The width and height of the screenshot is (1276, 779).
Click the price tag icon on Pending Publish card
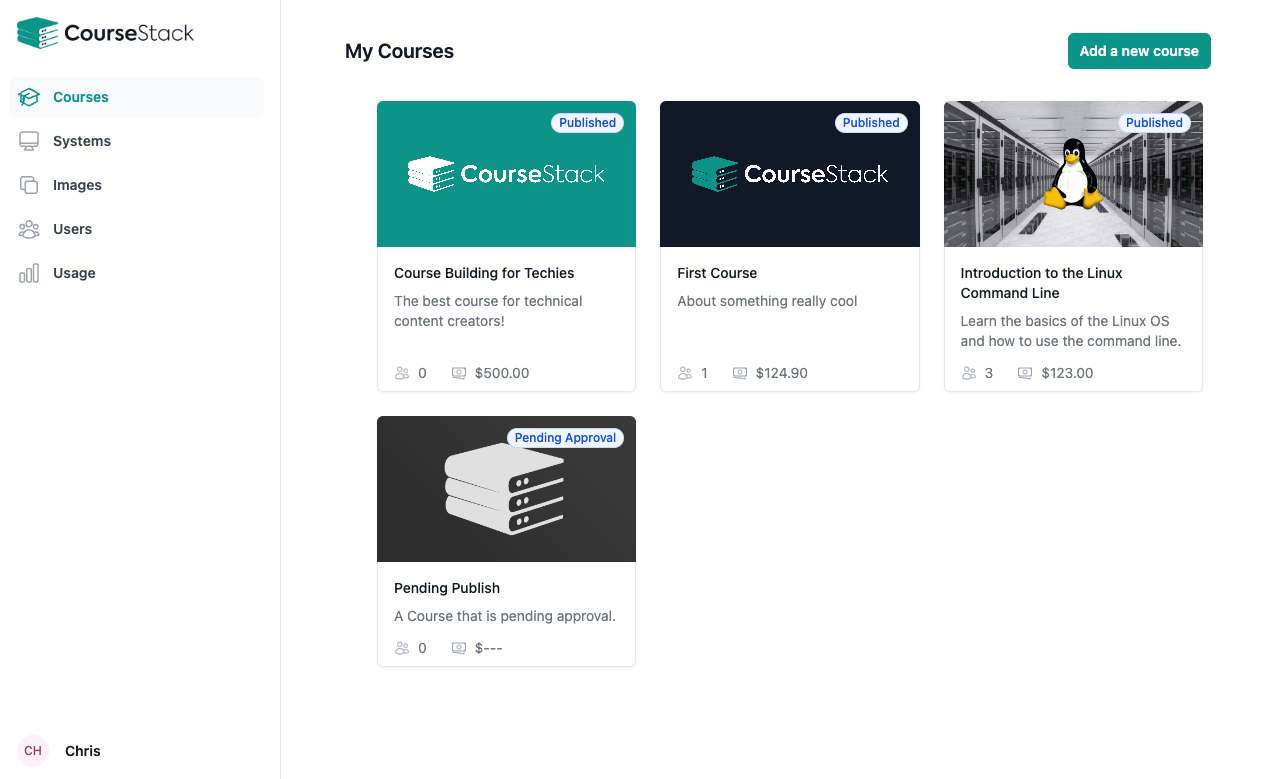coord(459,647)
